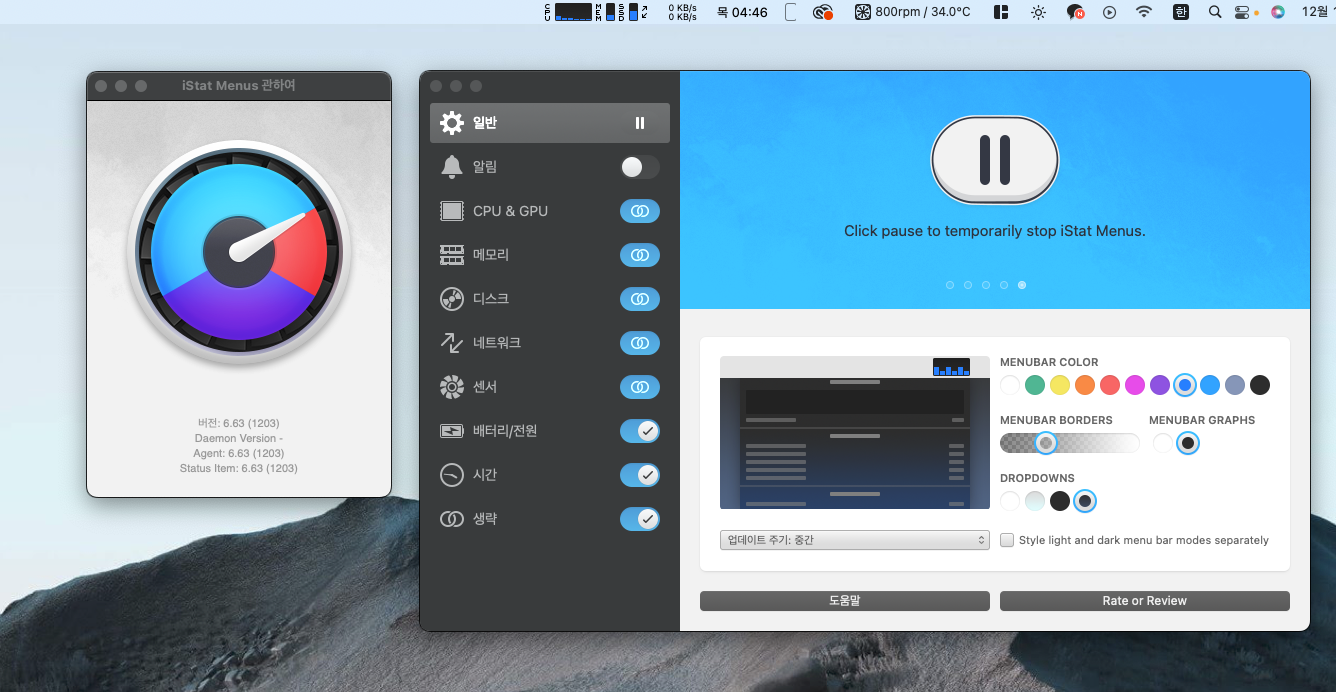
Task: Pick the purple menubar color swatch
Action: [1160, 385]
